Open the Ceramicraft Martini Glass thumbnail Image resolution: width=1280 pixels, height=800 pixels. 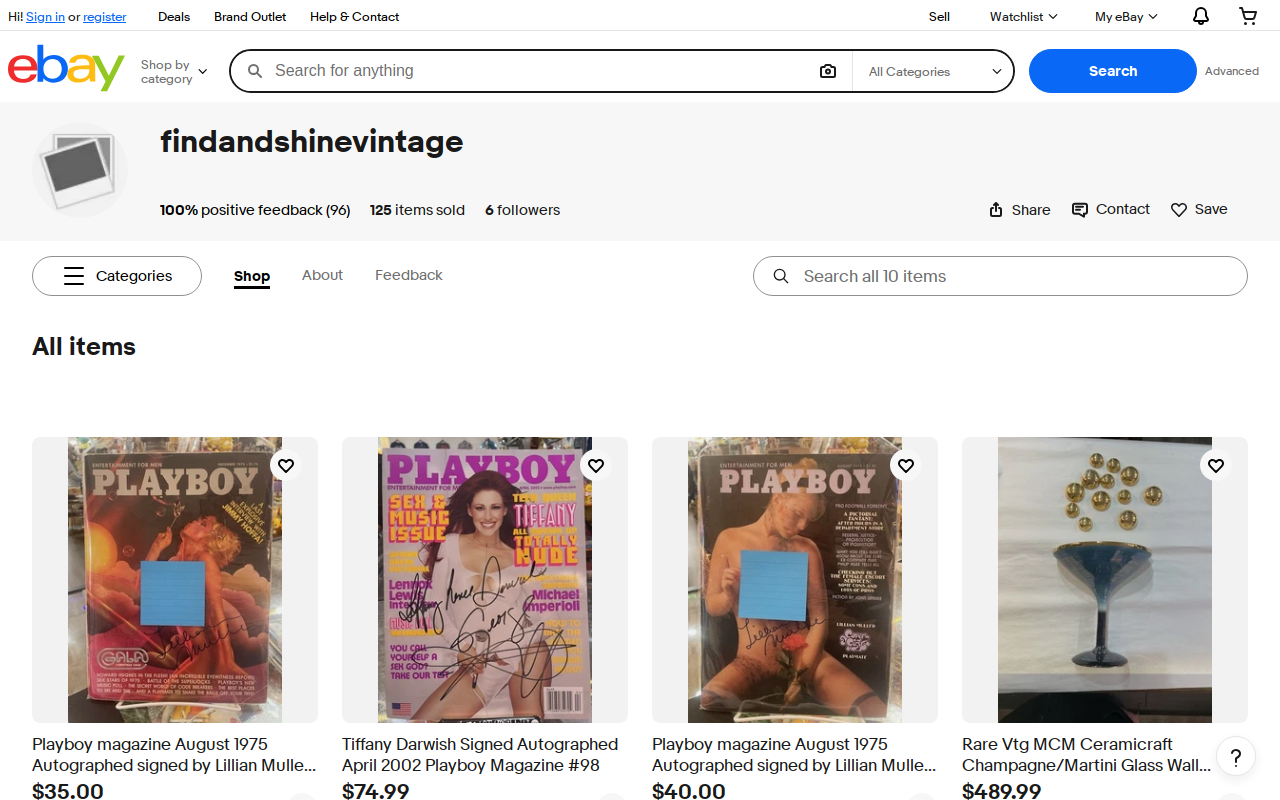point(1105,580)
